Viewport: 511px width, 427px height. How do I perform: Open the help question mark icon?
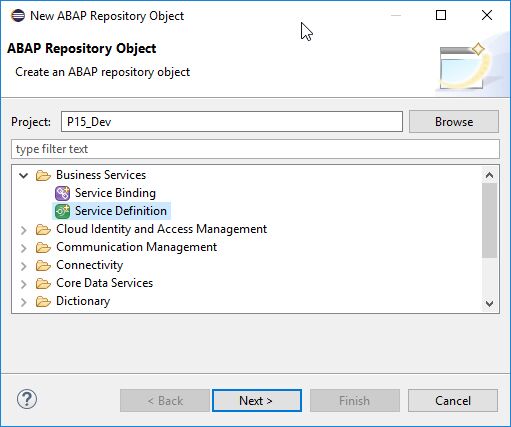pos(27,399)
